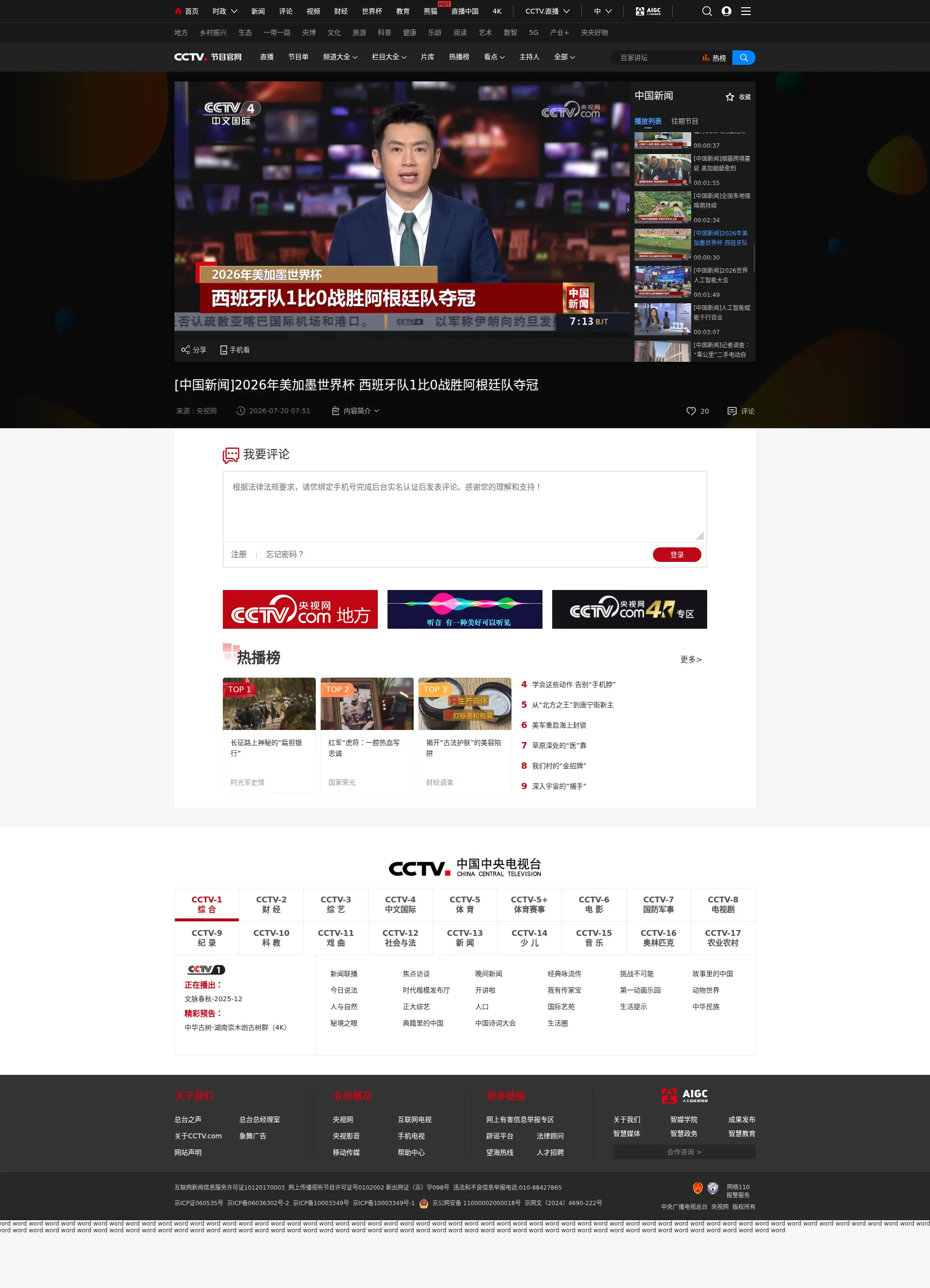Open the 听音 audio banner
930x1288 pixels.
tap(465, 609)
